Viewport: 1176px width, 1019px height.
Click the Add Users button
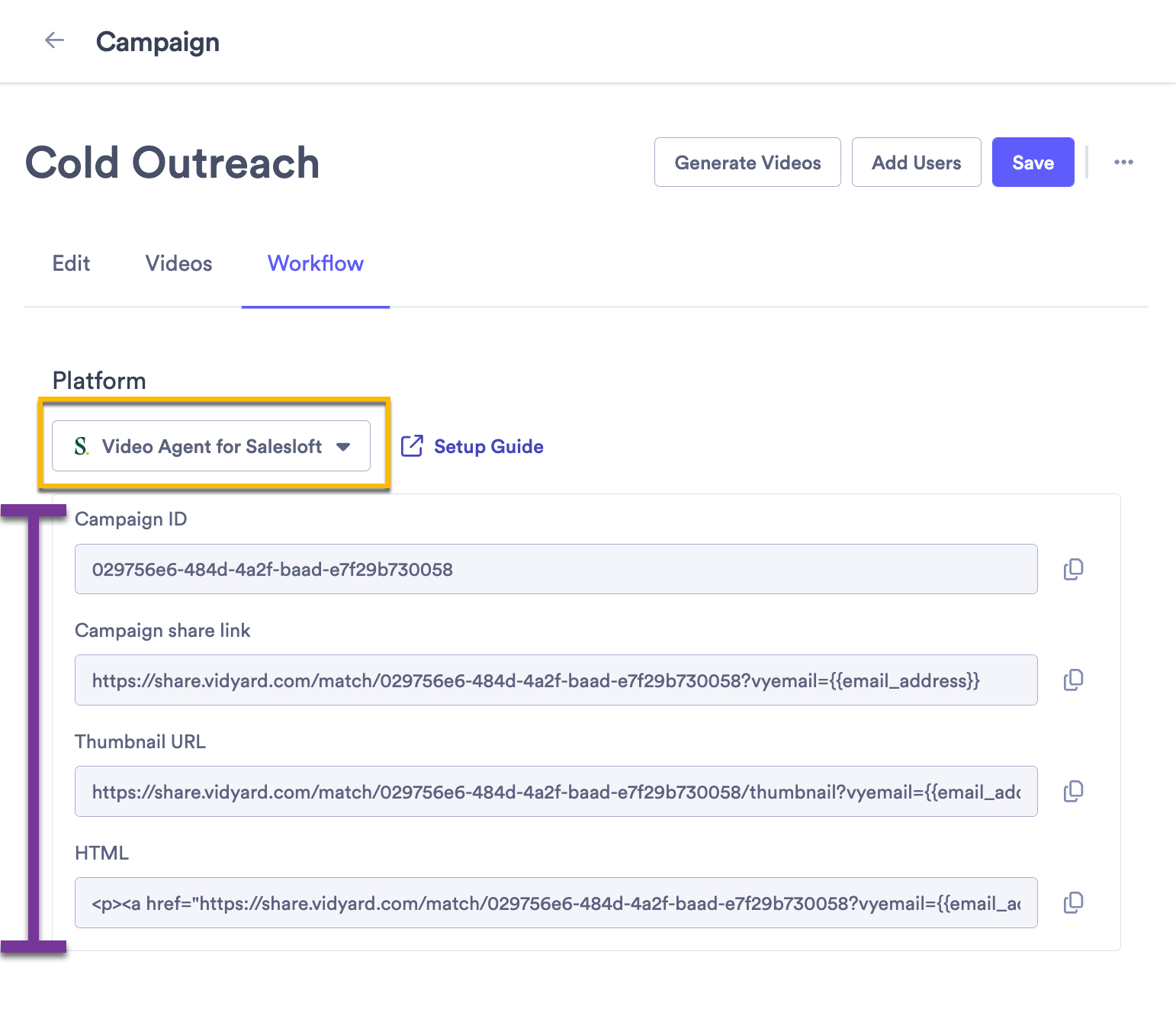tap(916, 162)
